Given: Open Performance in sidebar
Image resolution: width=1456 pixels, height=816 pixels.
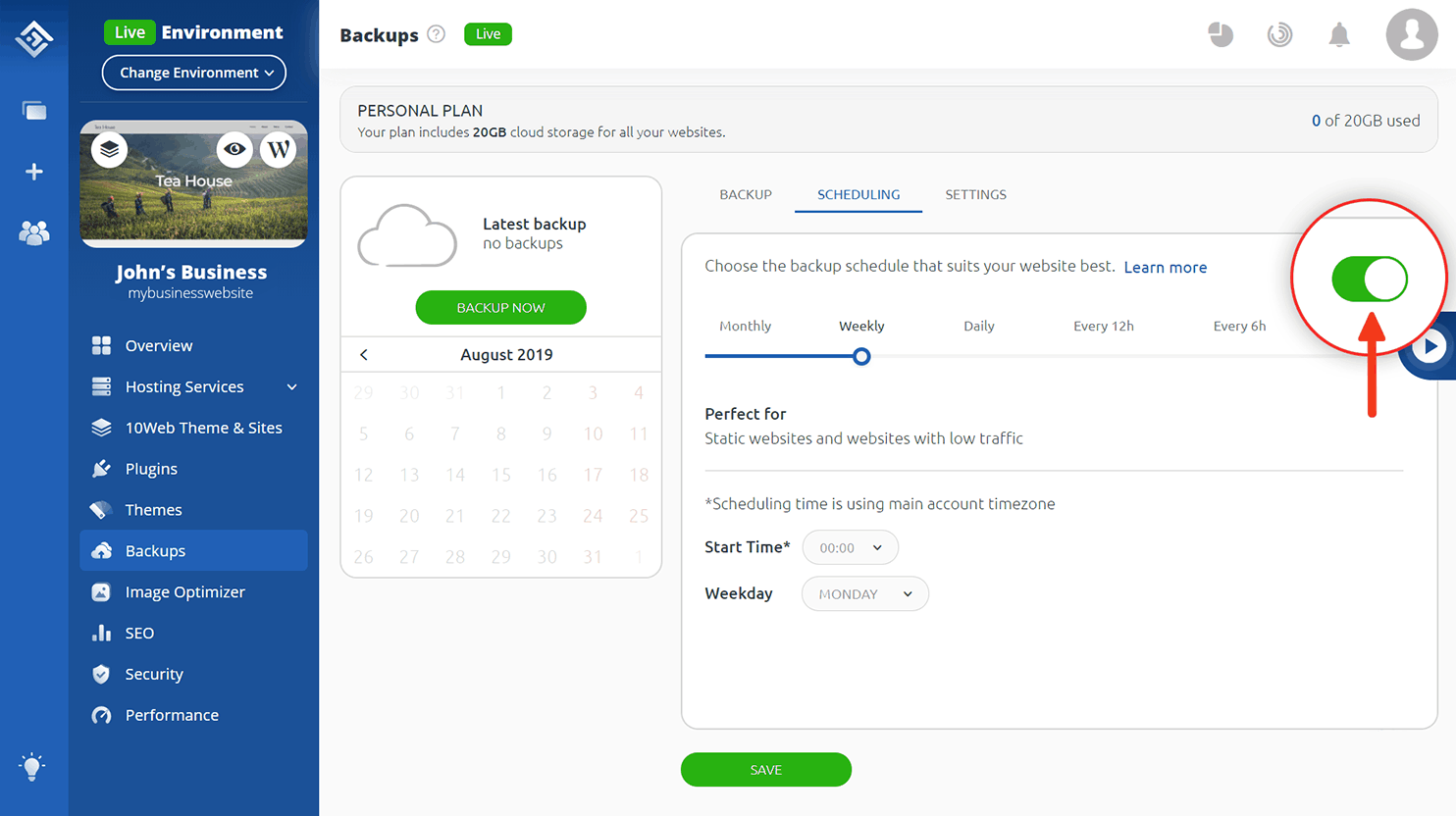Looking at the screenshot, I should click(x=194, y=715).
